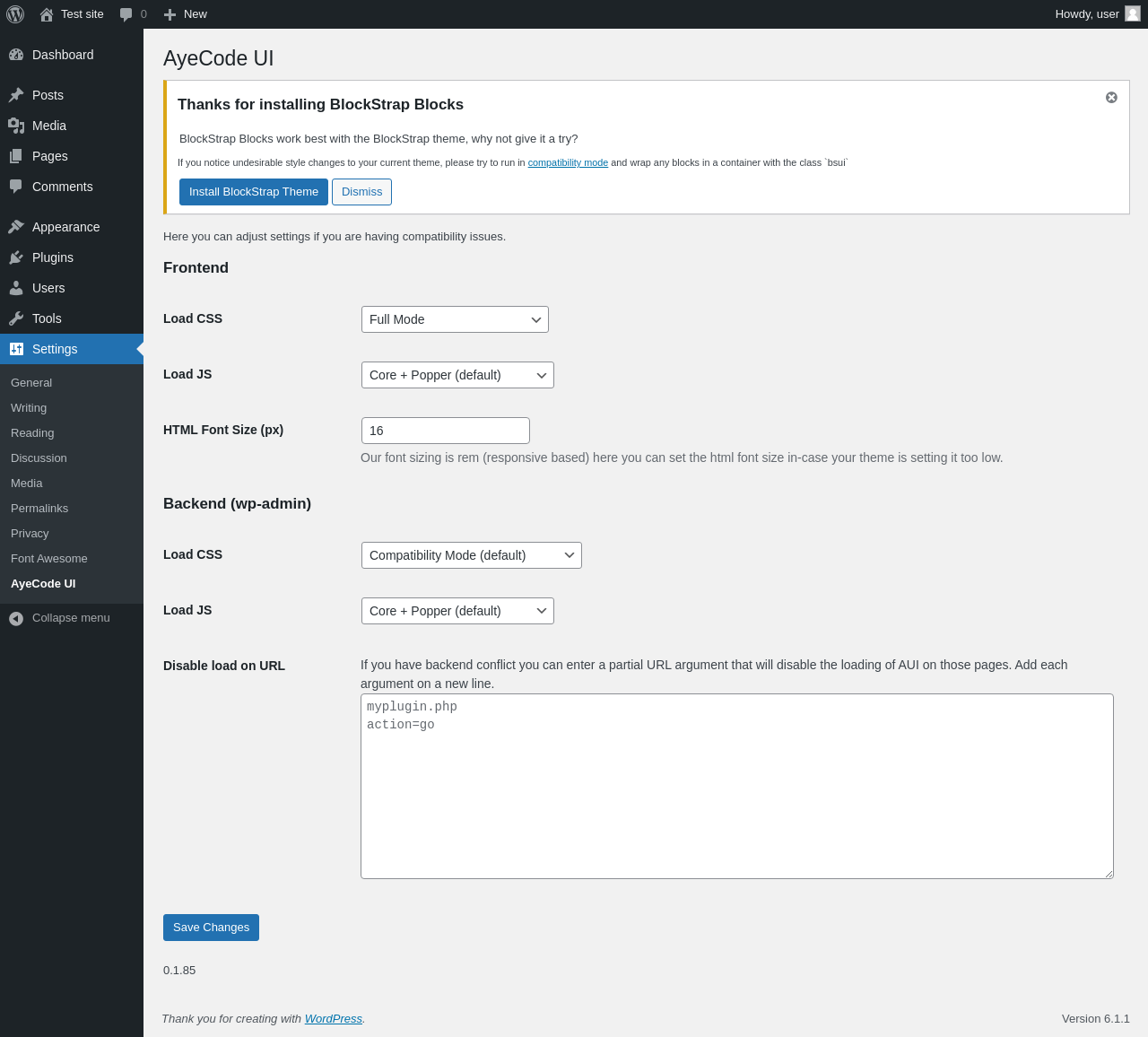Screen dimensions: 1148x1037
Task: Open the Permalinks settings submenu
Action: (x=39, y=508)
